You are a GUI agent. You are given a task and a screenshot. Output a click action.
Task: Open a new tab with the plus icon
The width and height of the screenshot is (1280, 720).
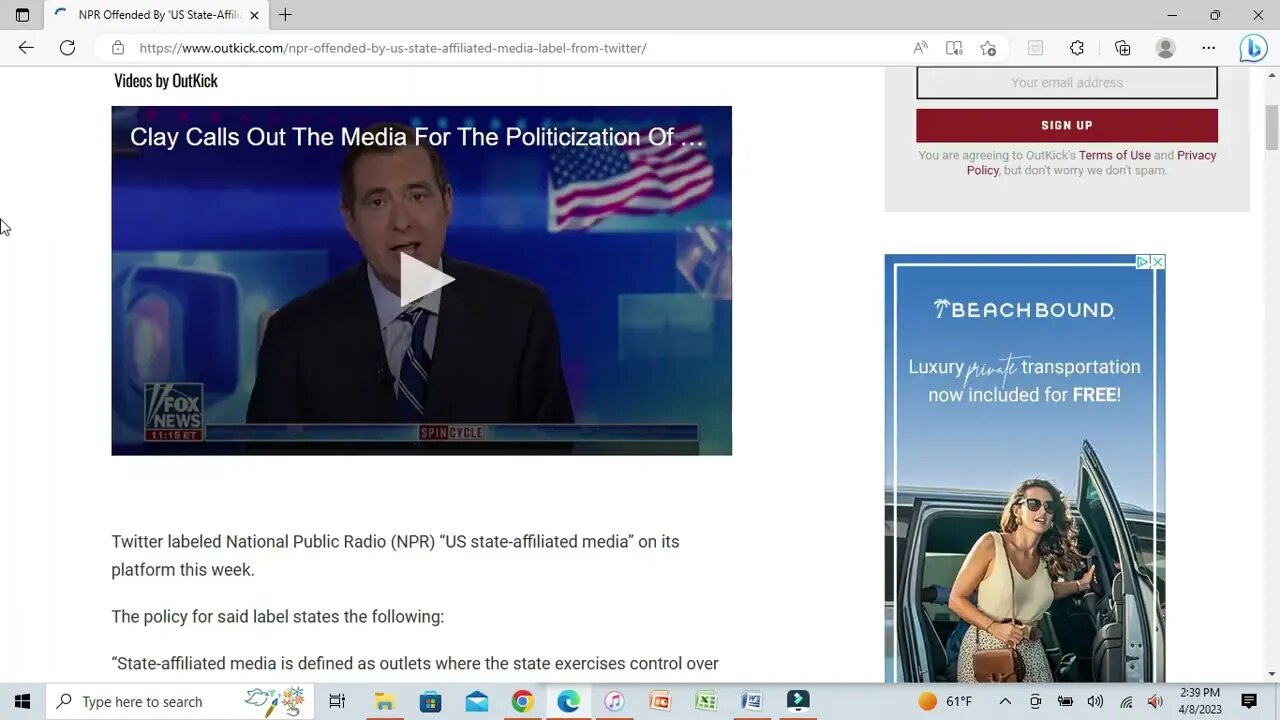[286, 15]
